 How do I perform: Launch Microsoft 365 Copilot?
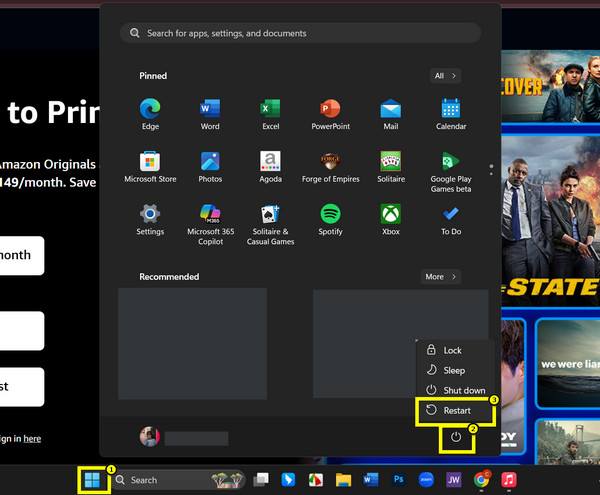[x=210, y=224]
